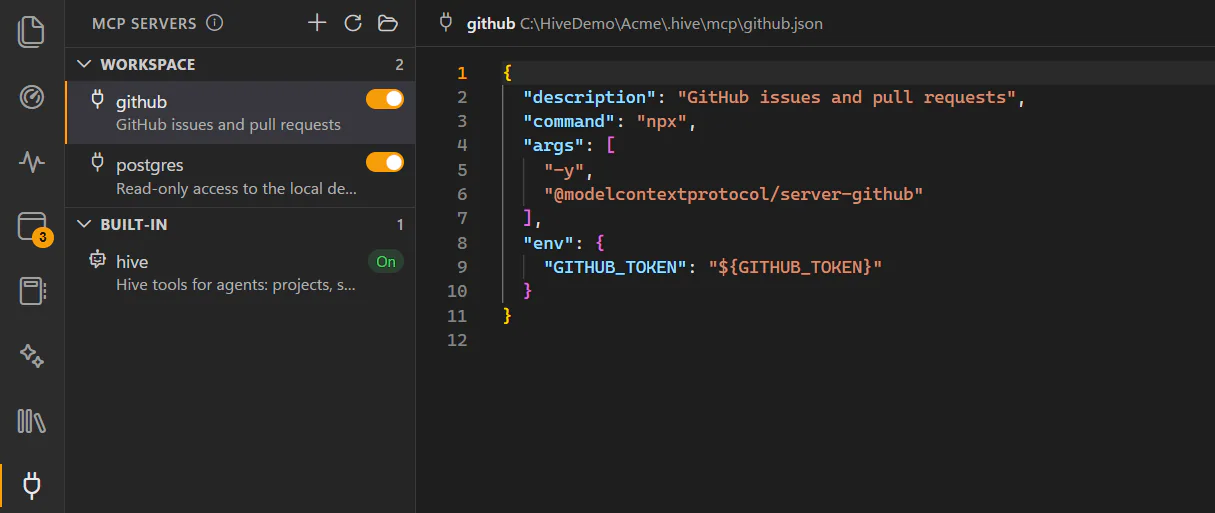
Task: Click the MCP SERVERS panel title
Action: click(x=144, y=23)
